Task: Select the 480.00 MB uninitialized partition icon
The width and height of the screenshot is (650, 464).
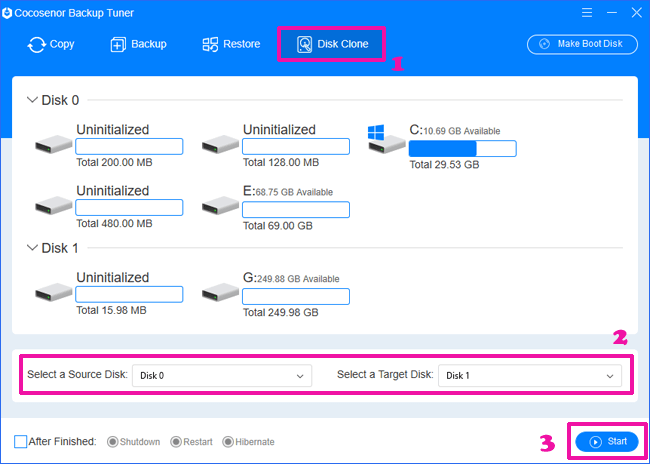Action: pos(53,205)
